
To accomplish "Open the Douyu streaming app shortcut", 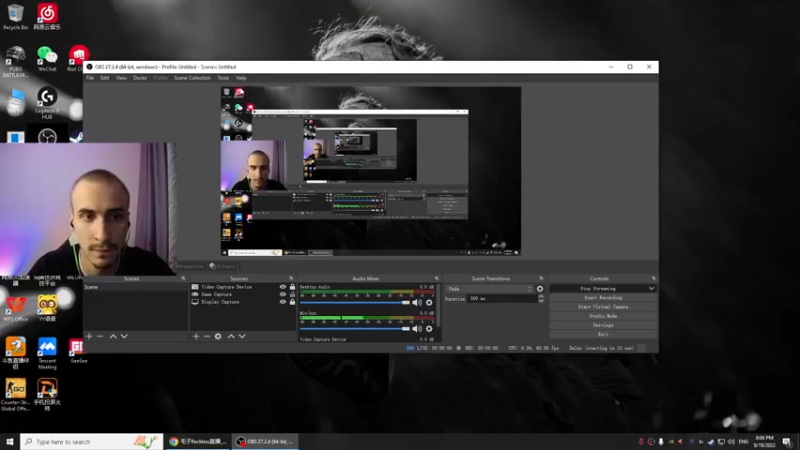I will [x=15, y=353].
